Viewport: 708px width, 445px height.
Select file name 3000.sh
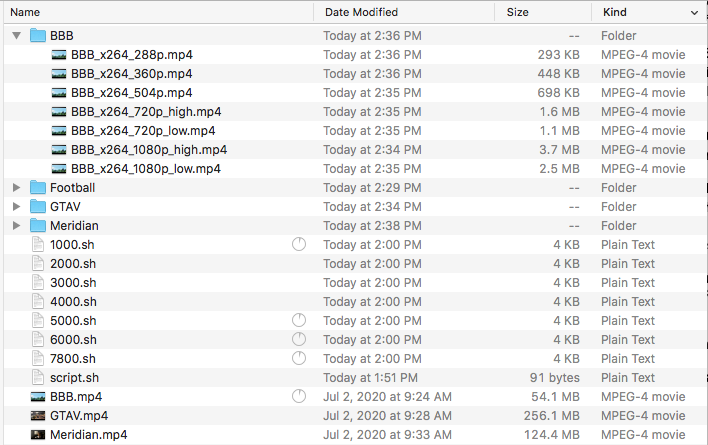coord(73,283)
